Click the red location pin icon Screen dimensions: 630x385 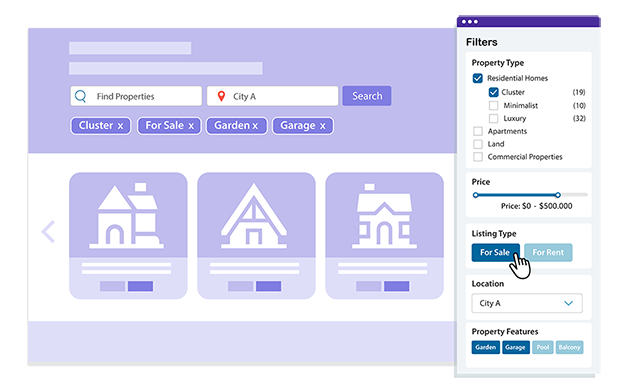point(221,96)
